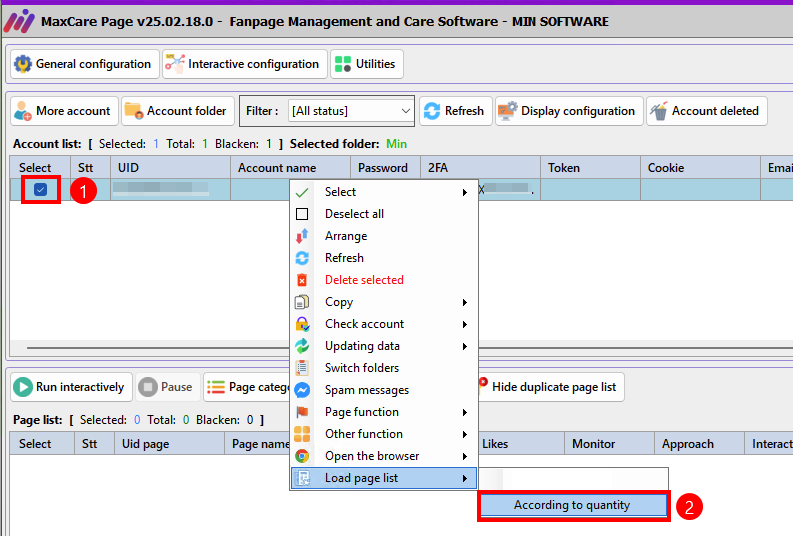The image size is (793, 536).
Task: Click the Switch folders icon
Action: [302, 368]
